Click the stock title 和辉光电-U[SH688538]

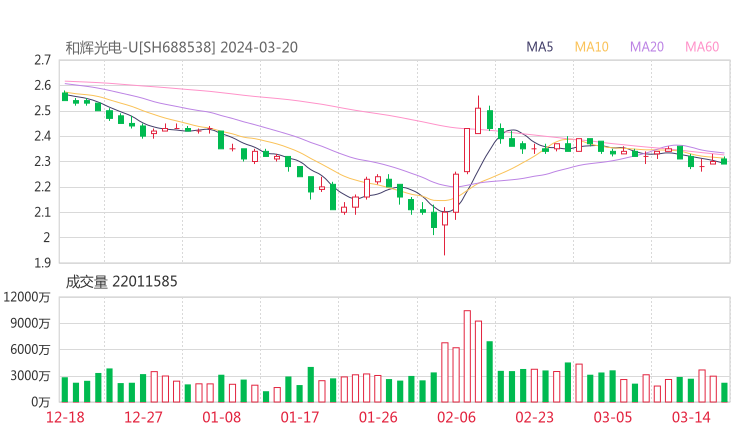[x=141, y=48]
